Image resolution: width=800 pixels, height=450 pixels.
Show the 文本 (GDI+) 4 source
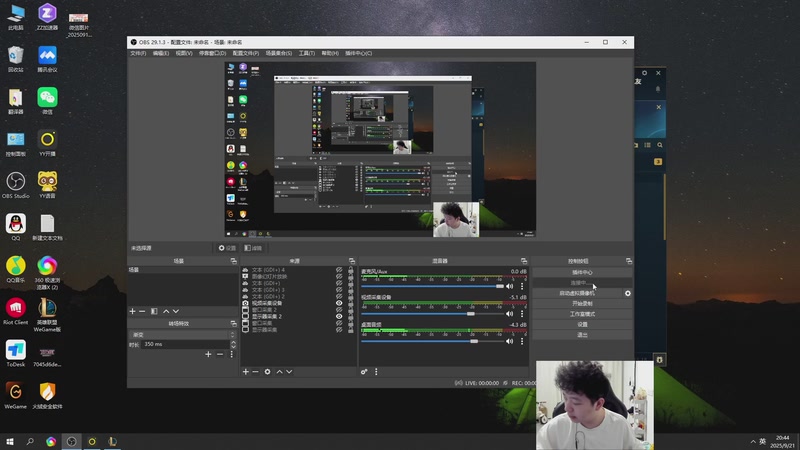coord(339,270)
